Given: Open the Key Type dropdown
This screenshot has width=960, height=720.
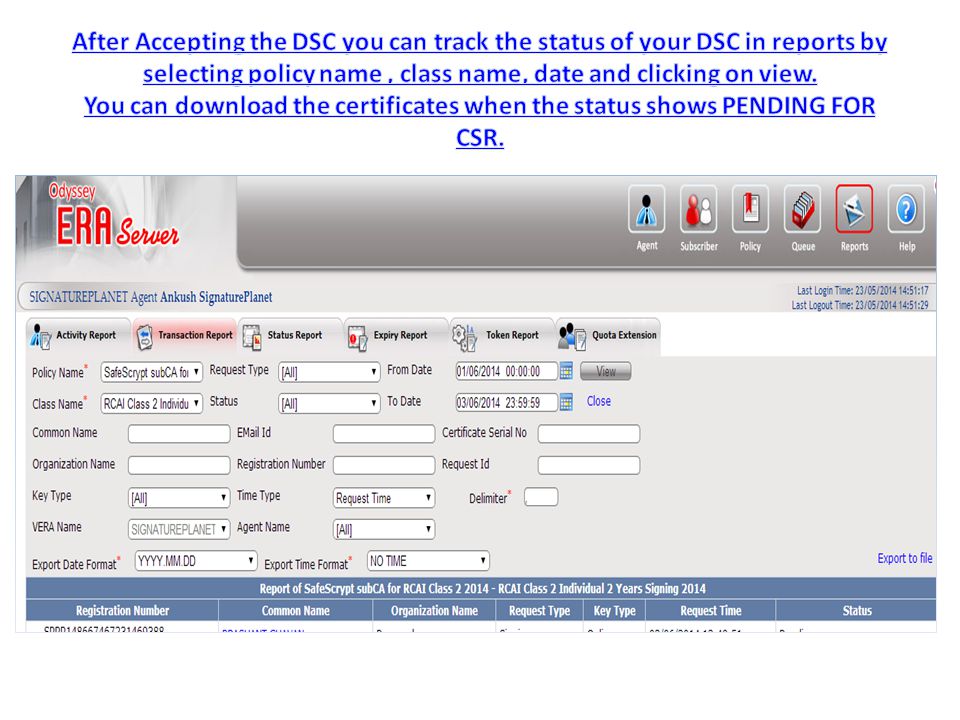Looking at the screenshot, I should (x=179, y=498).
